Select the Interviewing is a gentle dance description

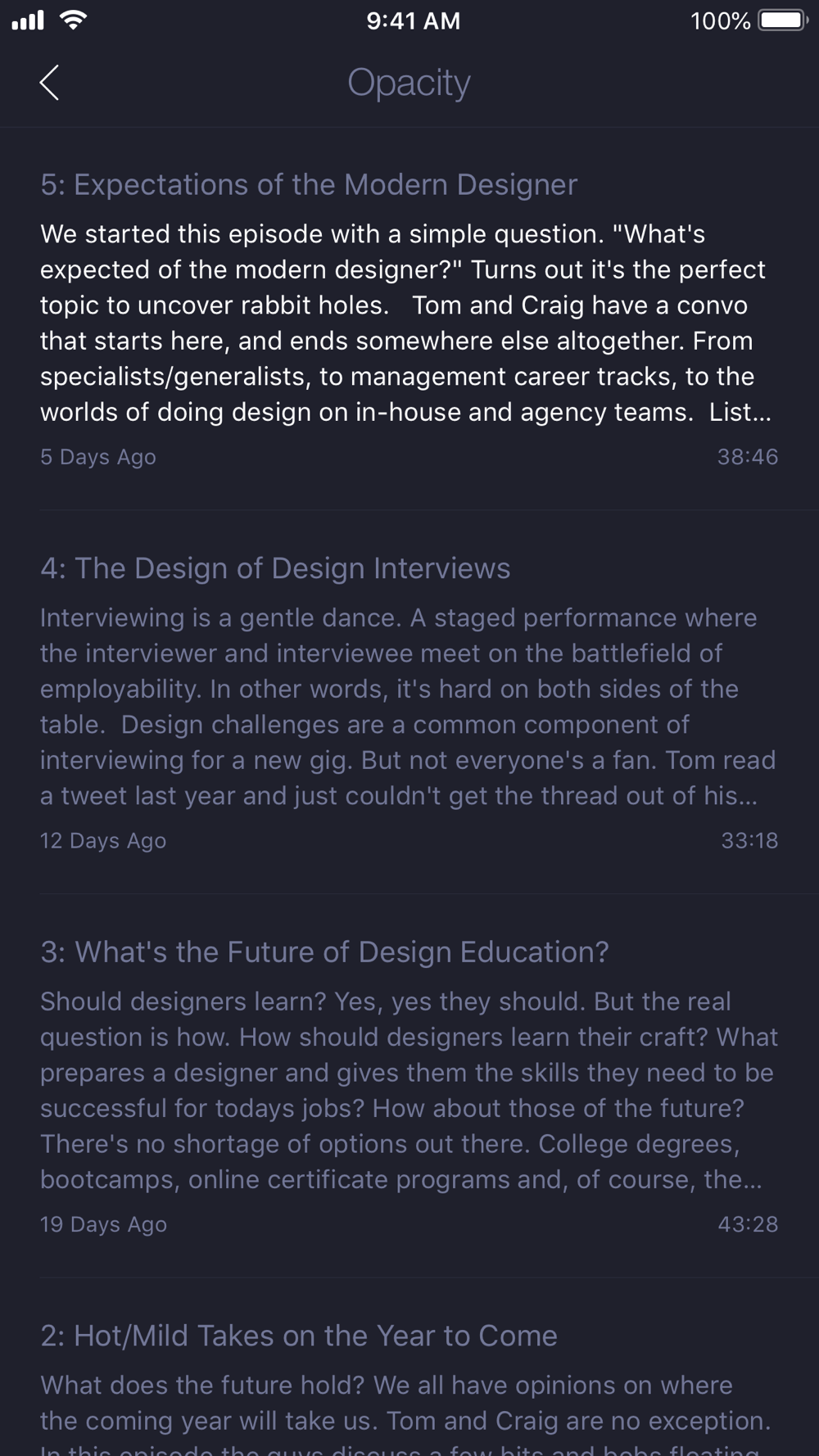pyautogui.click(x=408, y=707)
